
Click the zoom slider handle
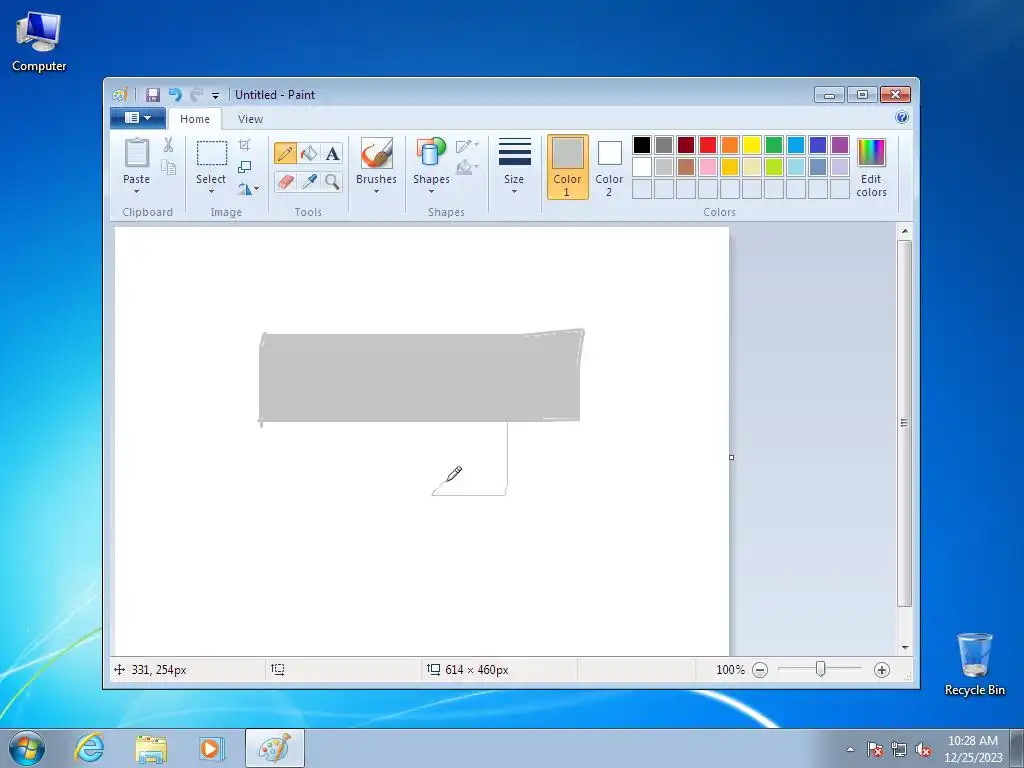[x=820, y=669]
